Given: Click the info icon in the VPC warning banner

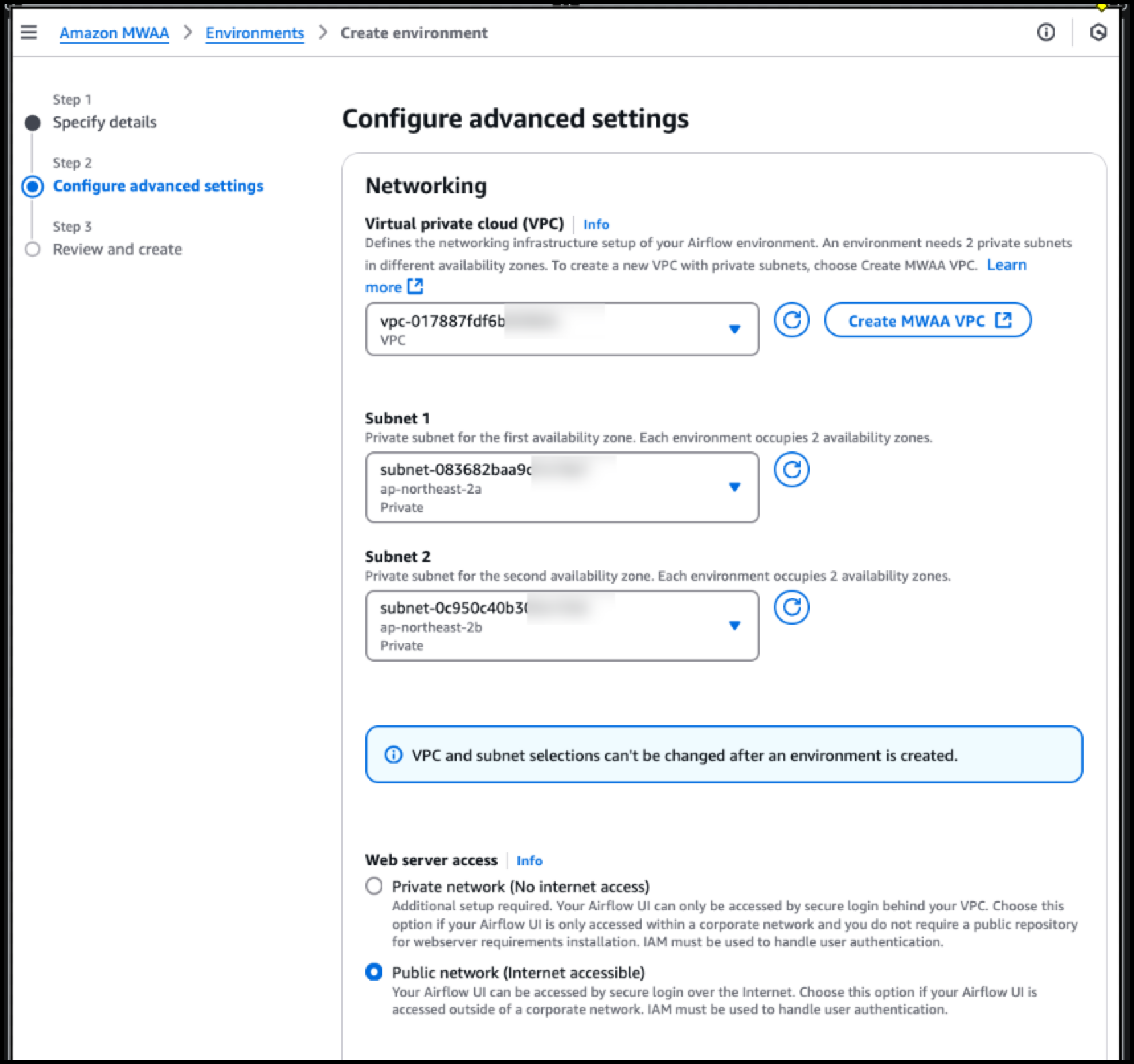Looking at the screenshot, I should coord(393,755).
